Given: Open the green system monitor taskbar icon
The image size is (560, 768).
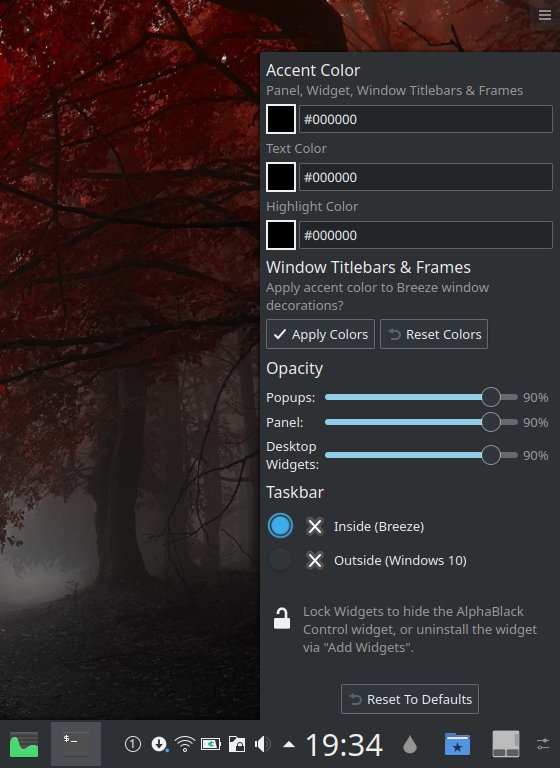Looking at the screenshot, I should coord(24,744).
